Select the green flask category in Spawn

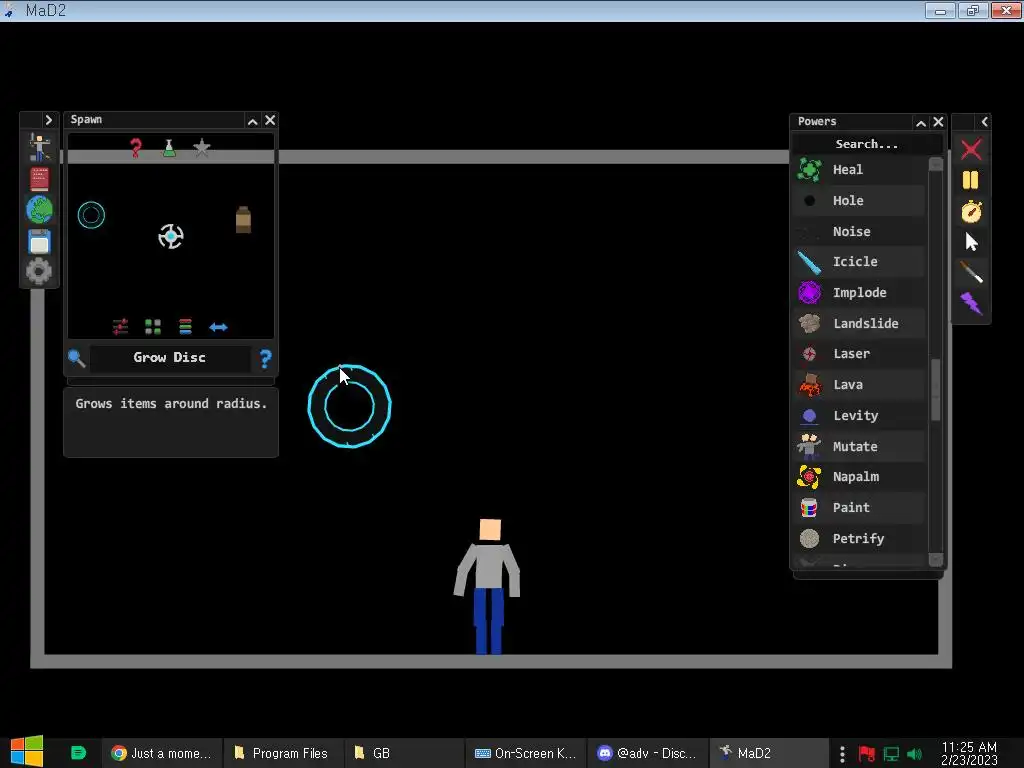(x=169, y=148)
